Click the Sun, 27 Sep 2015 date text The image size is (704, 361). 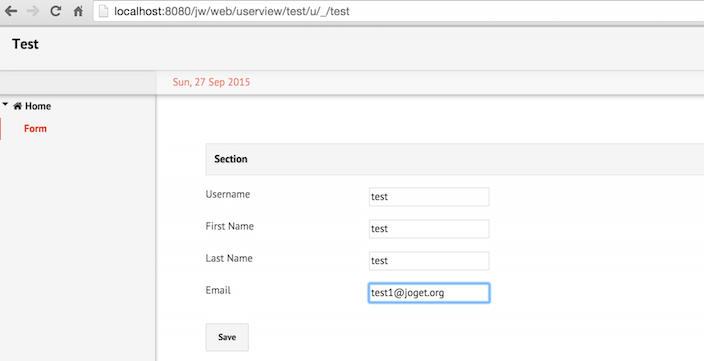pyautogui.click(x=211, y=82)
